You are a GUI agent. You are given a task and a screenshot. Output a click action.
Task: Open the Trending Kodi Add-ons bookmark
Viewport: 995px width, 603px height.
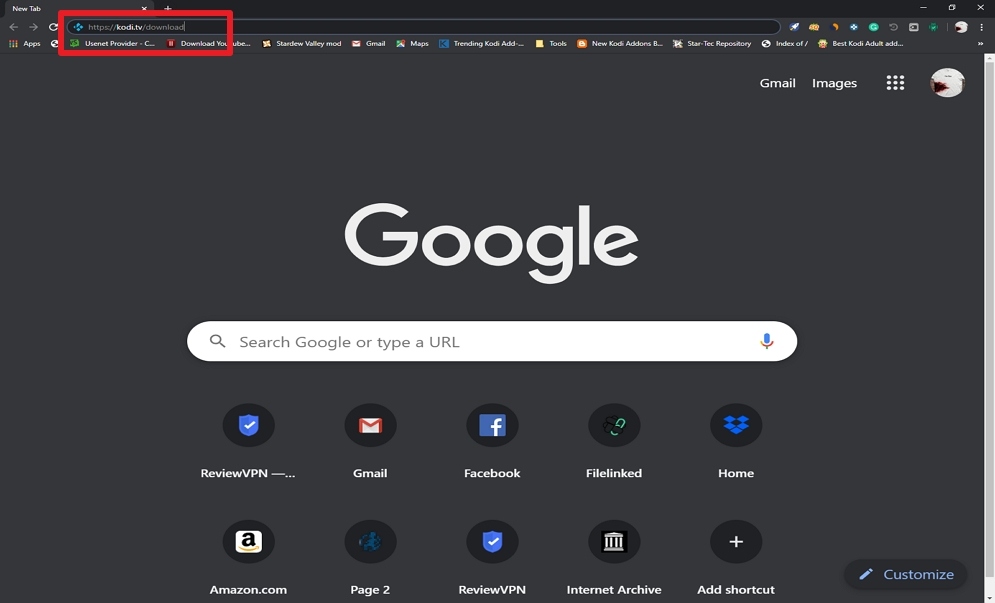(x=482, y=44)
